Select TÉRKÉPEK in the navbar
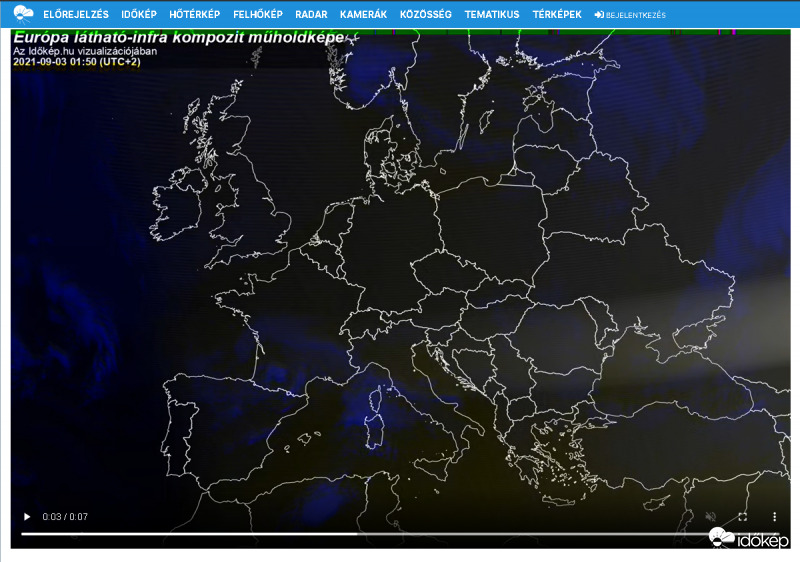Viewport: 800px width, 562px height. (557, 15)
